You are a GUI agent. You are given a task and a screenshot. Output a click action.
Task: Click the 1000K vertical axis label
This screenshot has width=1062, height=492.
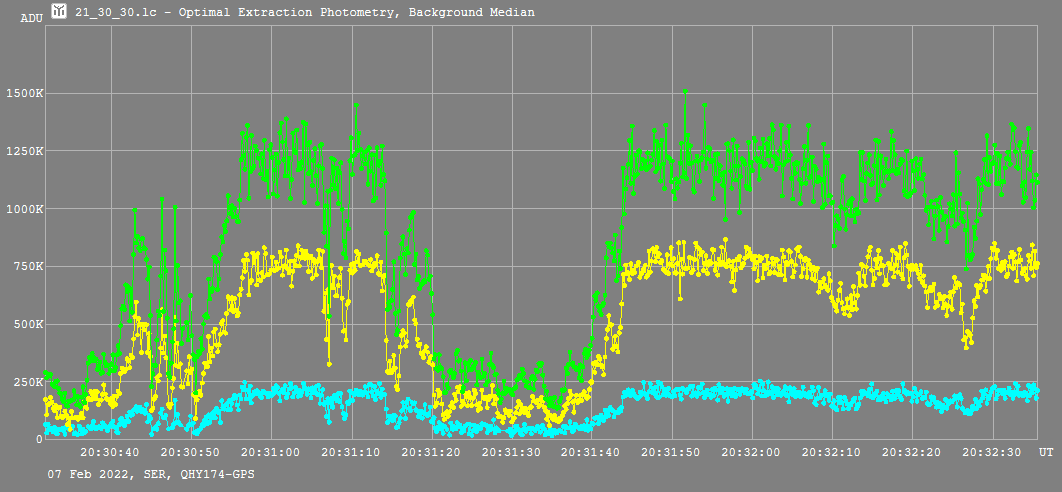pyautogui.click(x=22, y=210)
